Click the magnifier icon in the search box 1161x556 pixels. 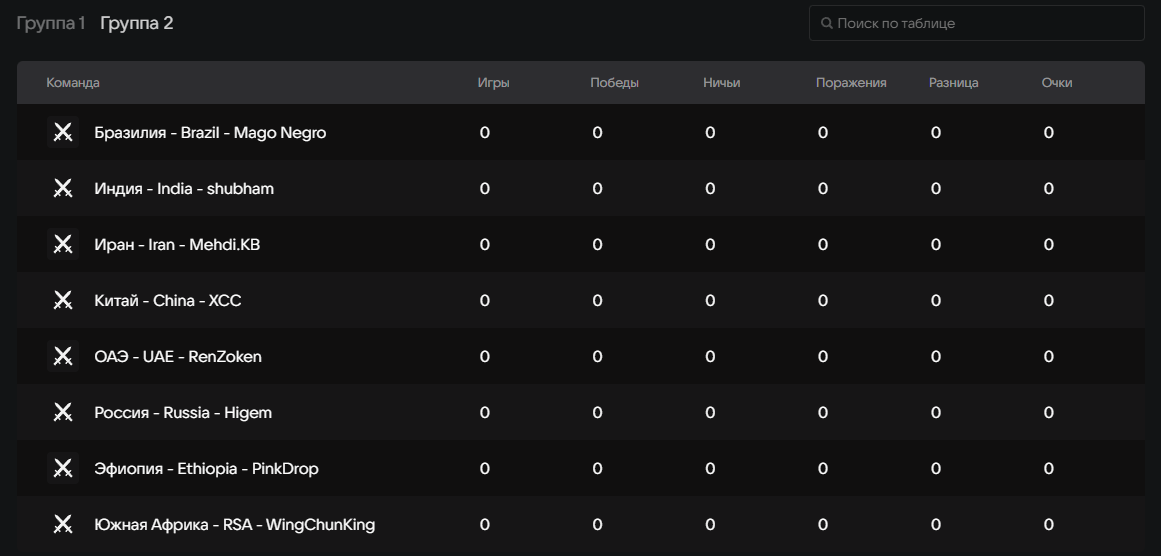827,24
